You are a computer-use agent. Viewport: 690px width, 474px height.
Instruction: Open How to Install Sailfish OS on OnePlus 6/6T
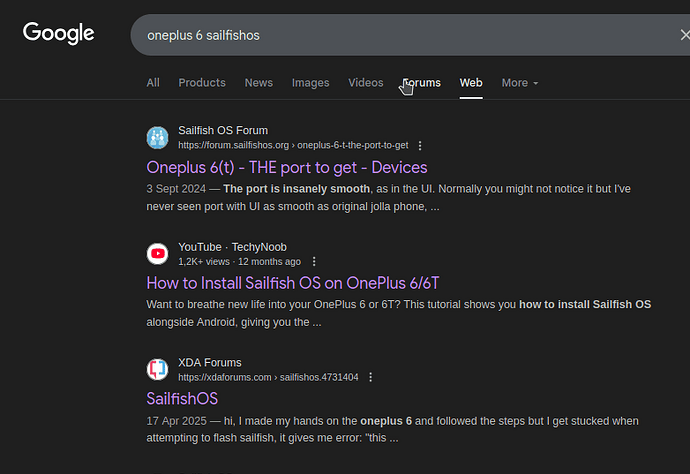click(293, 283)
